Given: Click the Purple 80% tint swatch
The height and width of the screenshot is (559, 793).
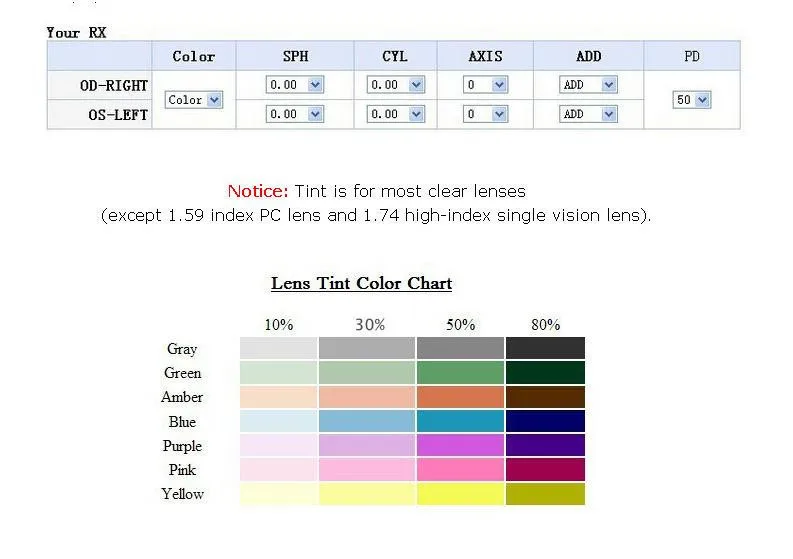Looking at the screenshot, I should point(545,445).
